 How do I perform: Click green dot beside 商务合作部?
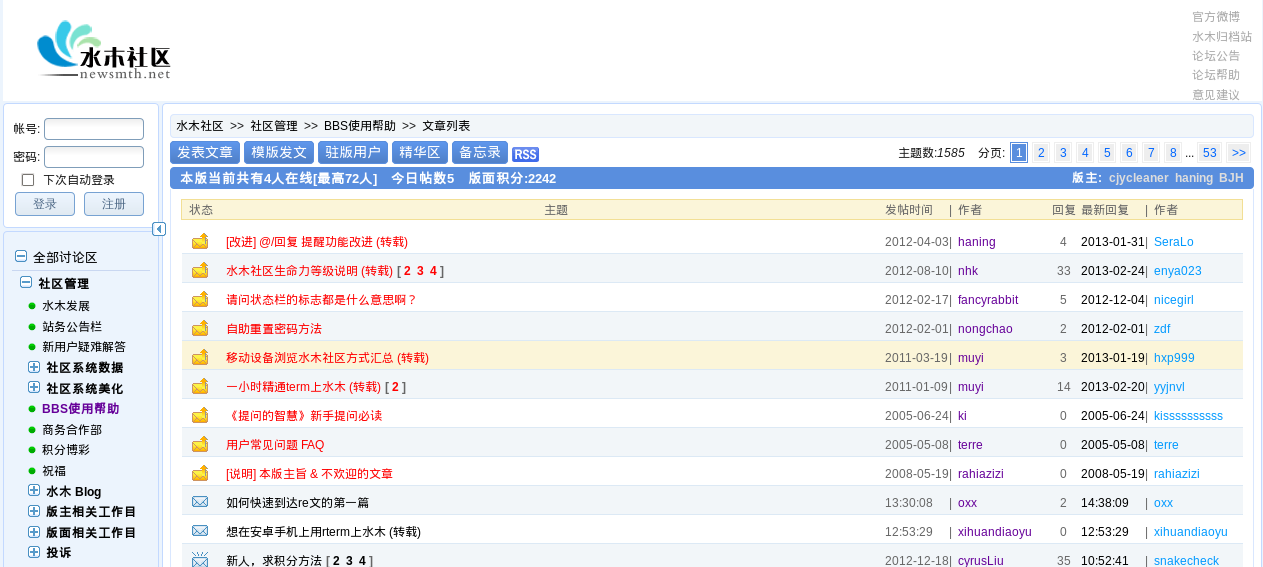pyautogui.click(x=32, y=429)
